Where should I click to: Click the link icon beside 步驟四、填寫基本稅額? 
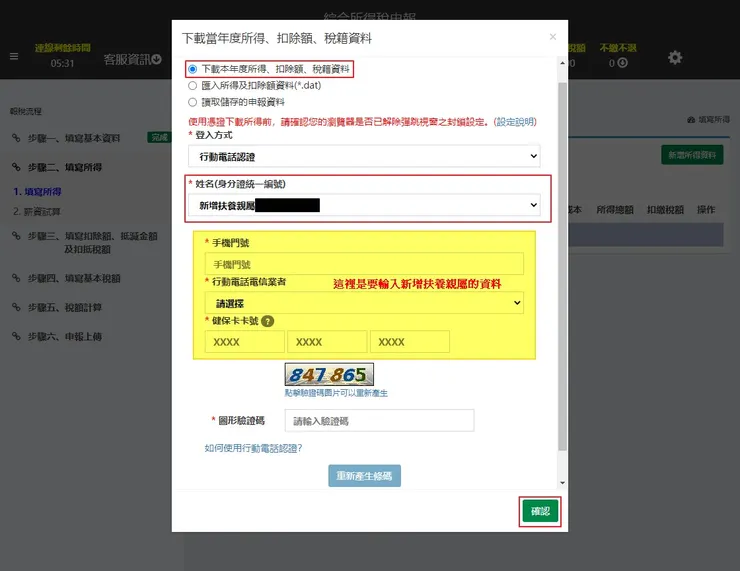(x=16, y=278)
